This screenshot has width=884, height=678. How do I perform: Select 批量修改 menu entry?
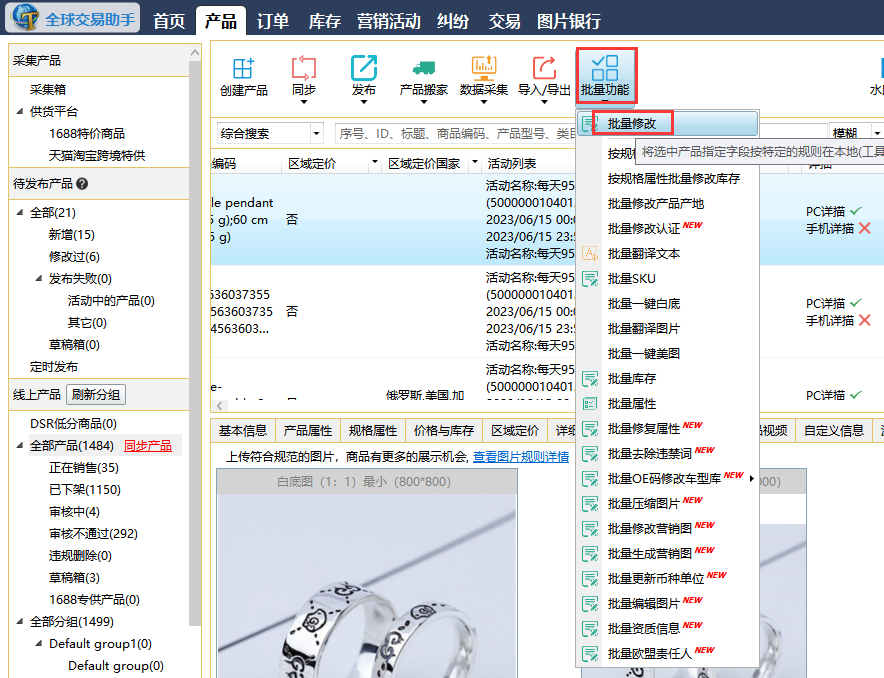click(668, 123)
